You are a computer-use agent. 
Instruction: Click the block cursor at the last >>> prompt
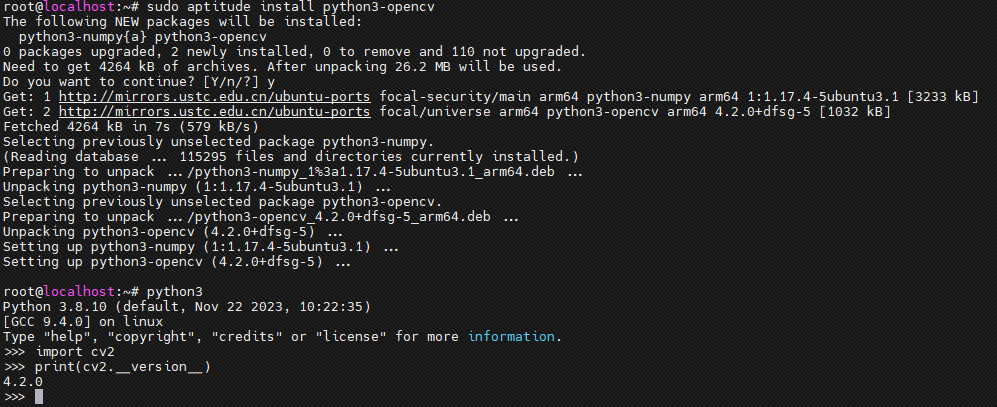pos(39,397)
